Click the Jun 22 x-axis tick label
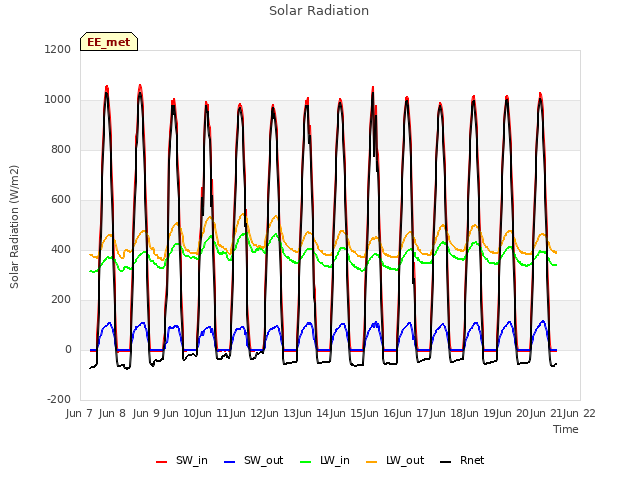The height and width of the screenshot is (480, 640). tap(579, 413)
